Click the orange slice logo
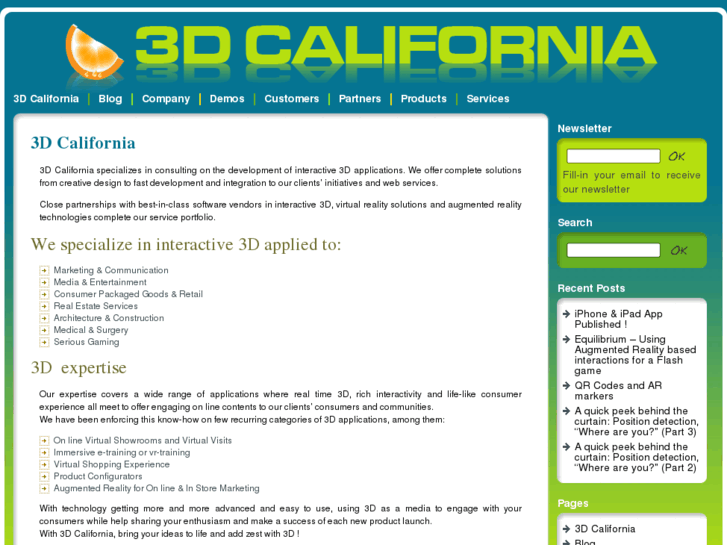The width and height of the screenshot is (727, 545). [x=94, y=52]
